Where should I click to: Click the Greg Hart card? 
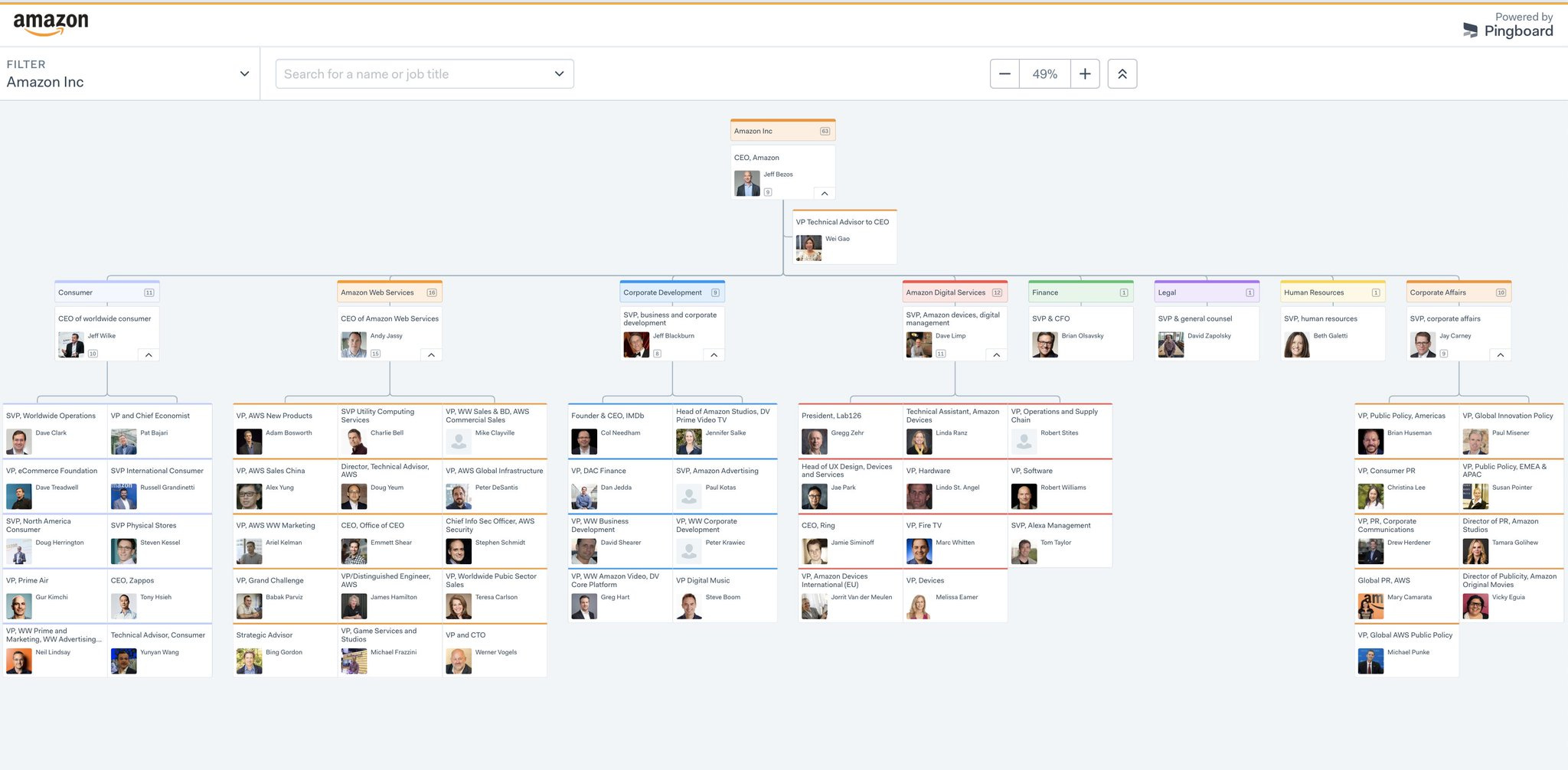pos(620,595)
